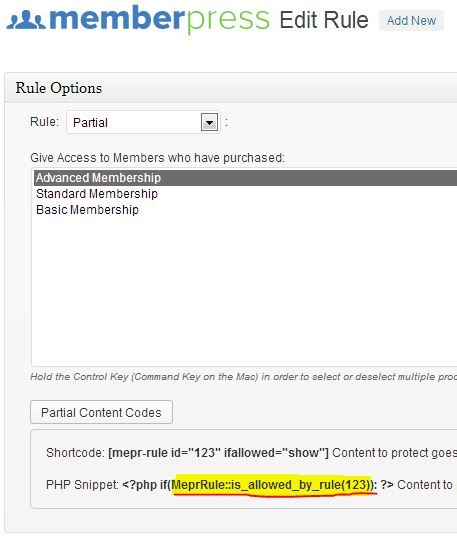The width and height of the screenshot is (457, 553).
Task: Click the Control Key hint text
Action: [x=243, y=377]
